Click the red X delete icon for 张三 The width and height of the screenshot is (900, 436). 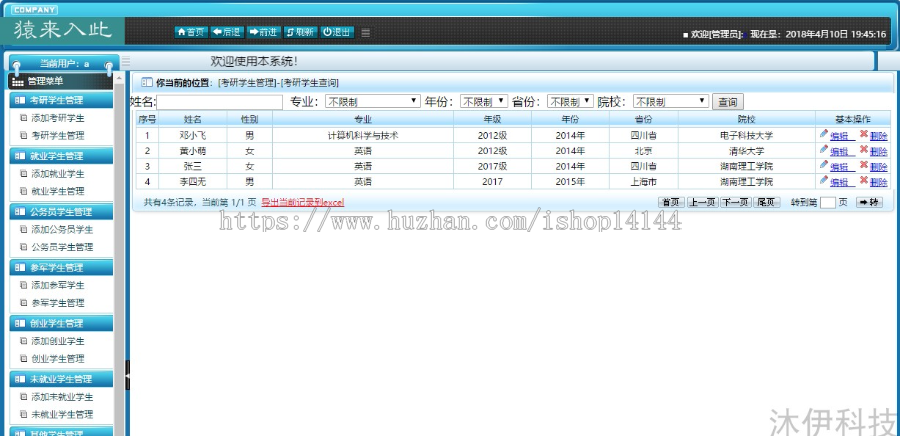pyautogui.click(x=863, y=165)
